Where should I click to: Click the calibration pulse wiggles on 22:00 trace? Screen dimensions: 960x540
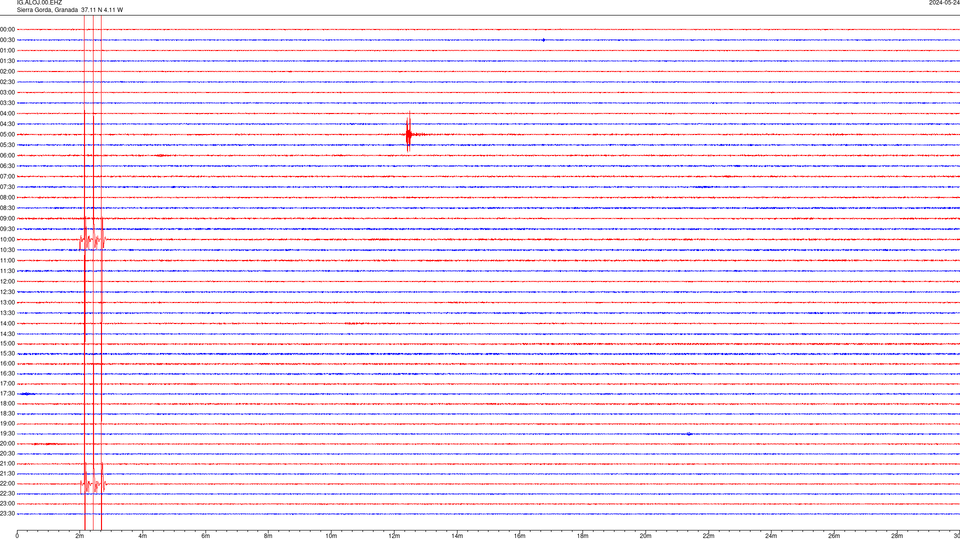93,484
